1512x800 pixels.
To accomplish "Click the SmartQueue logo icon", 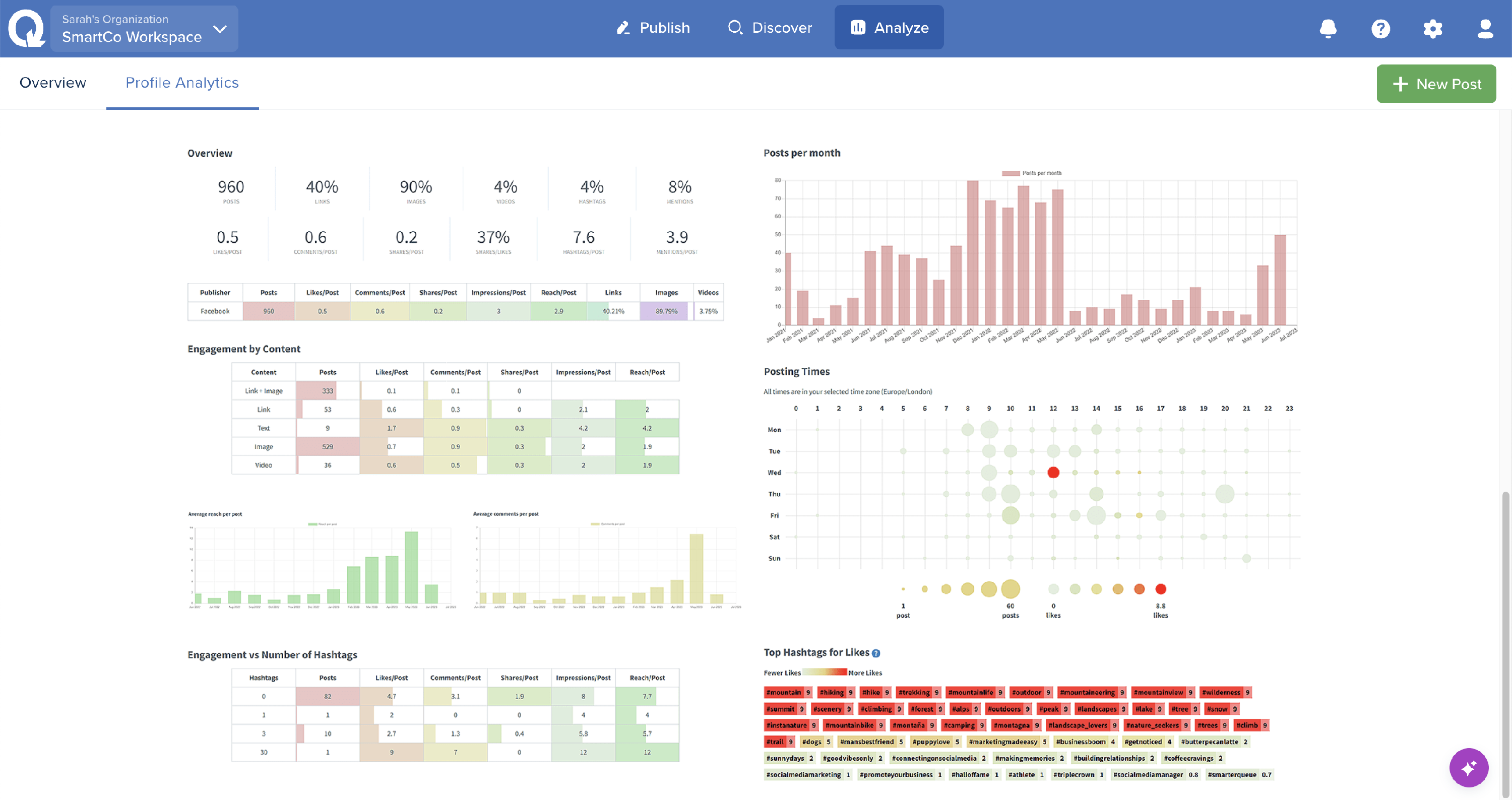I will 26,28.
